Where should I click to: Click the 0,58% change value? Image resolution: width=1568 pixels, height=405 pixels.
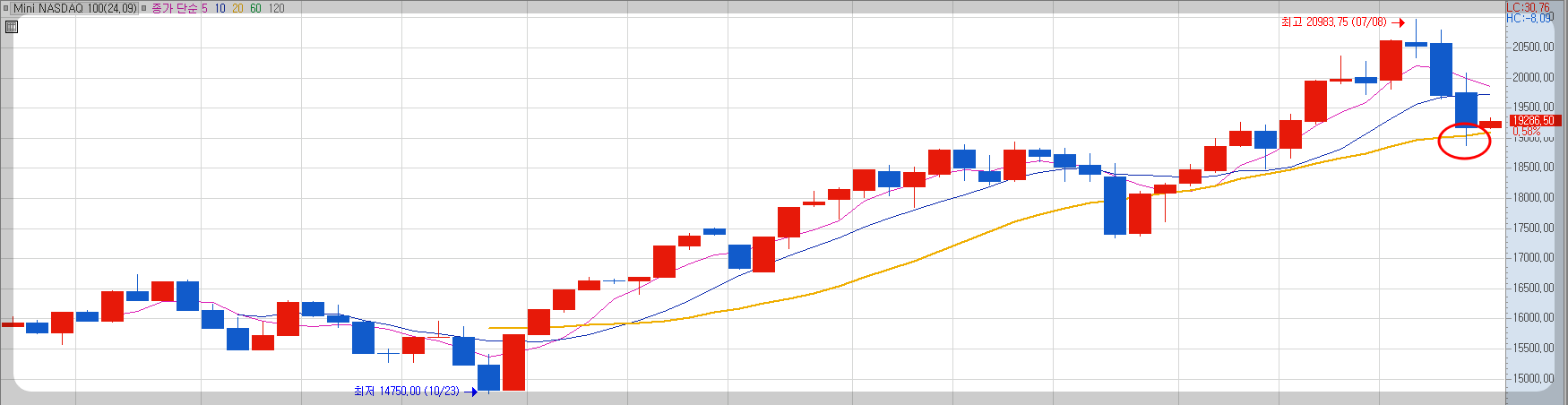(1527, 132)
